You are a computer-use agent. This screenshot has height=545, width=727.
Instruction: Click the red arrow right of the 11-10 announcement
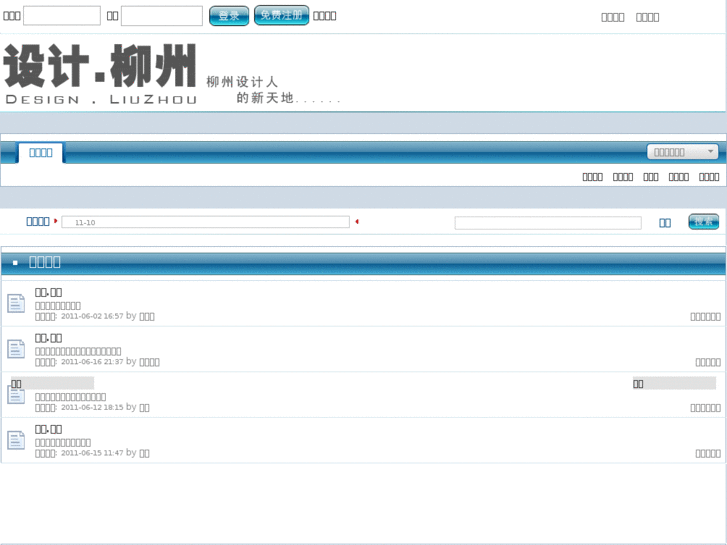[357, 222]
